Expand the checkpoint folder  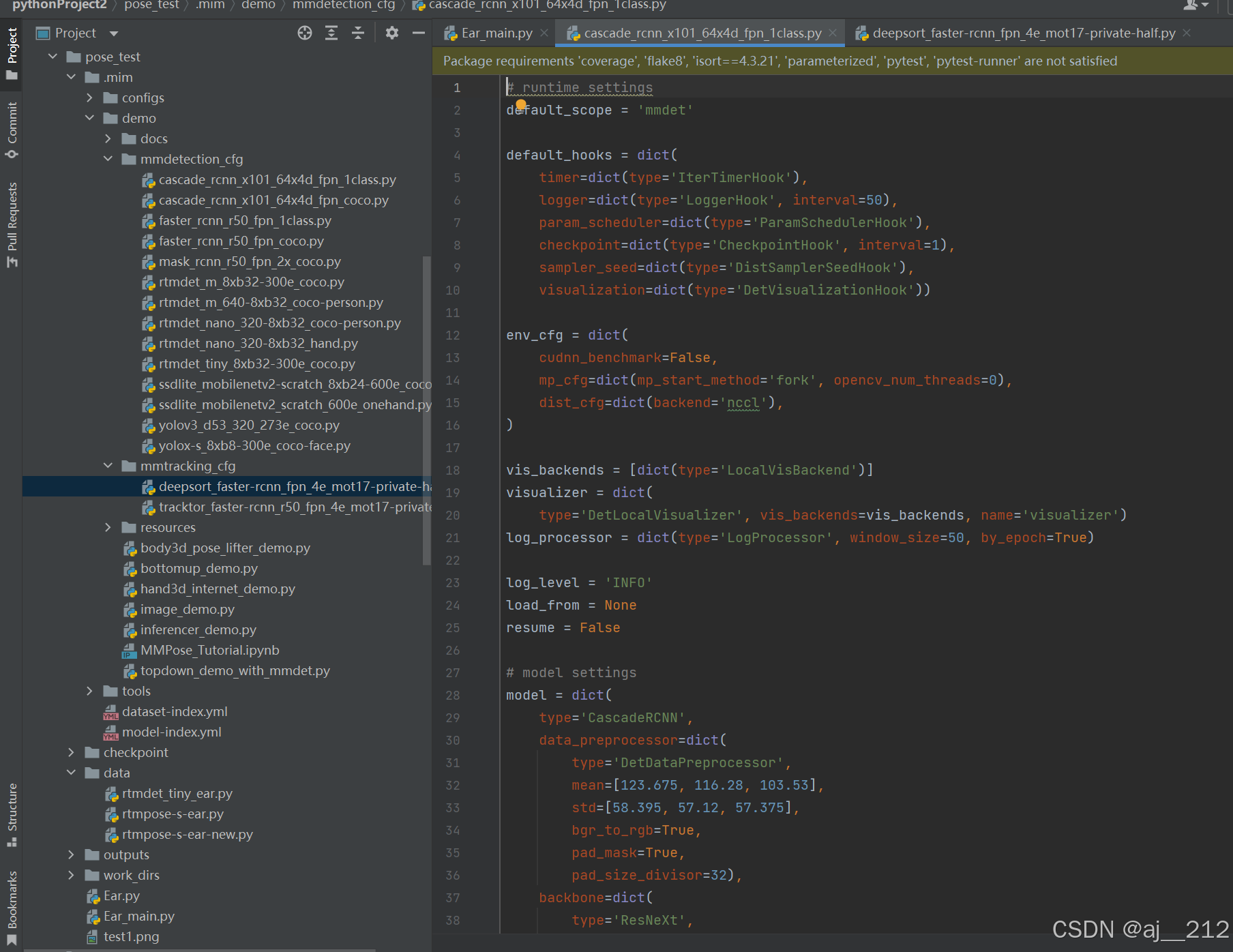(x=71, y=752)
